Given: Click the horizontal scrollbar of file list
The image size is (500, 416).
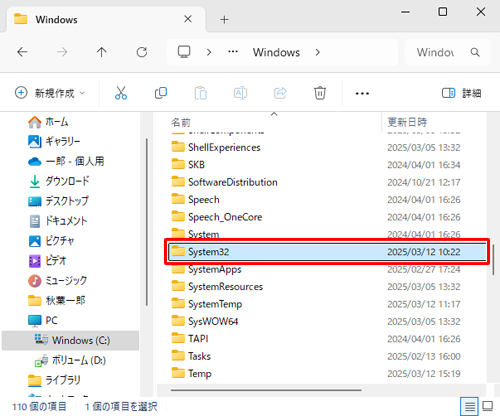Looking at the screenshot, I should click(x=266, y=390).
